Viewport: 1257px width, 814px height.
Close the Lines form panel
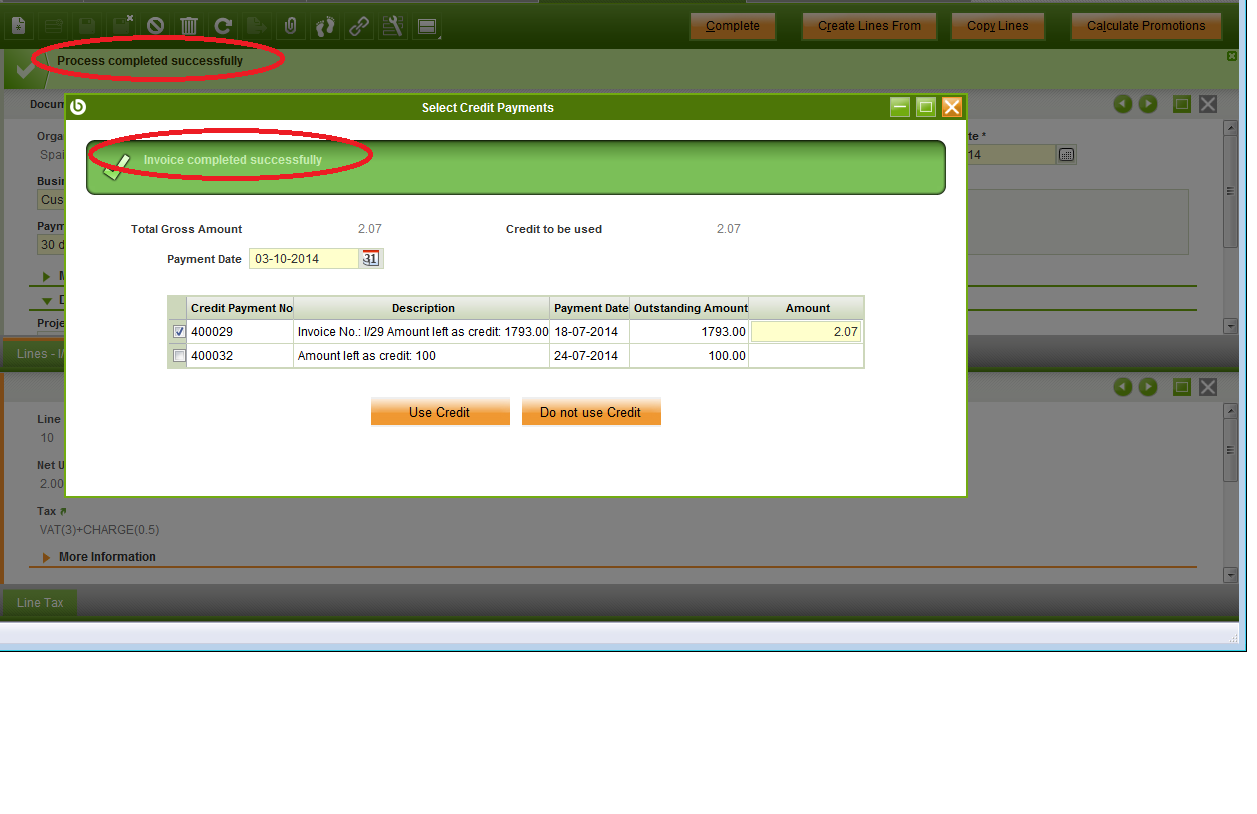[1208, 387]
